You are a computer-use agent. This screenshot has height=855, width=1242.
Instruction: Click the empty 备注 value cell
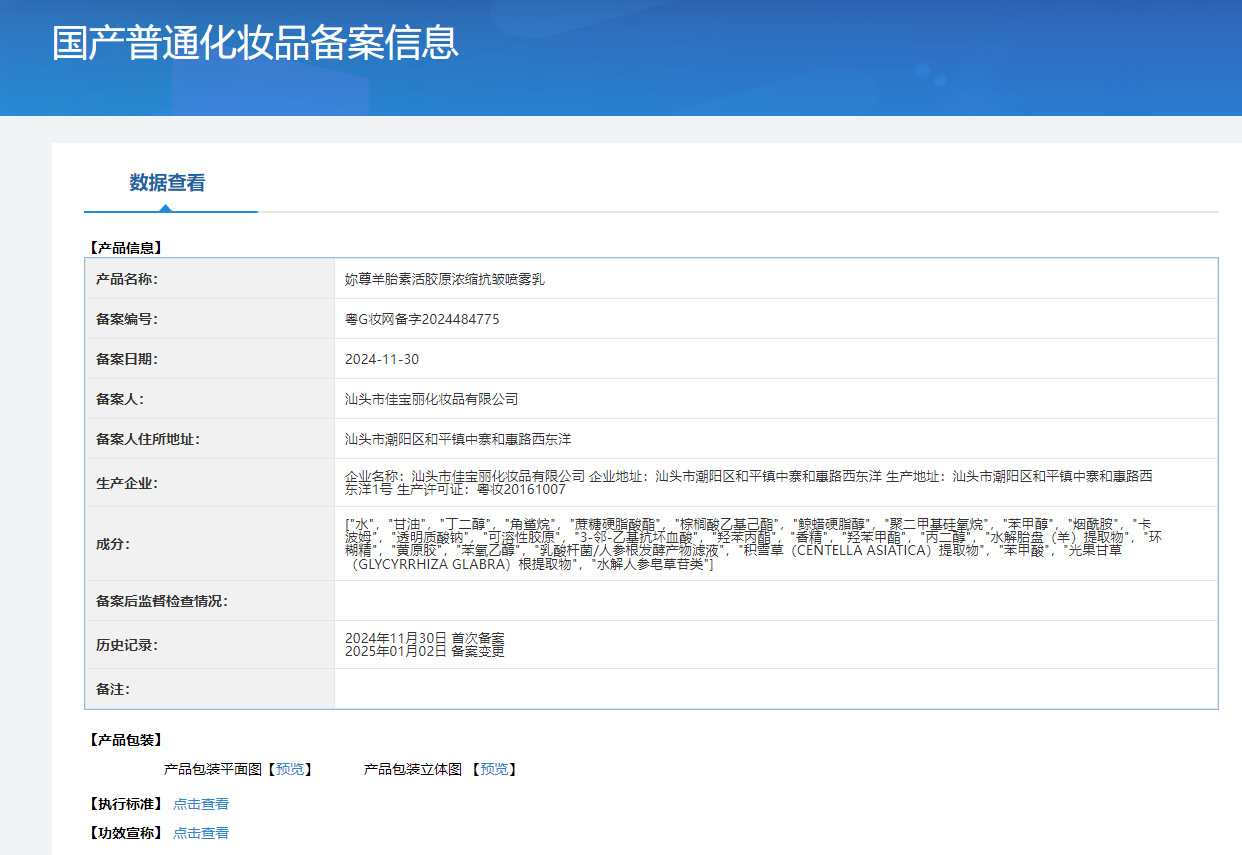tap(775, 689)
